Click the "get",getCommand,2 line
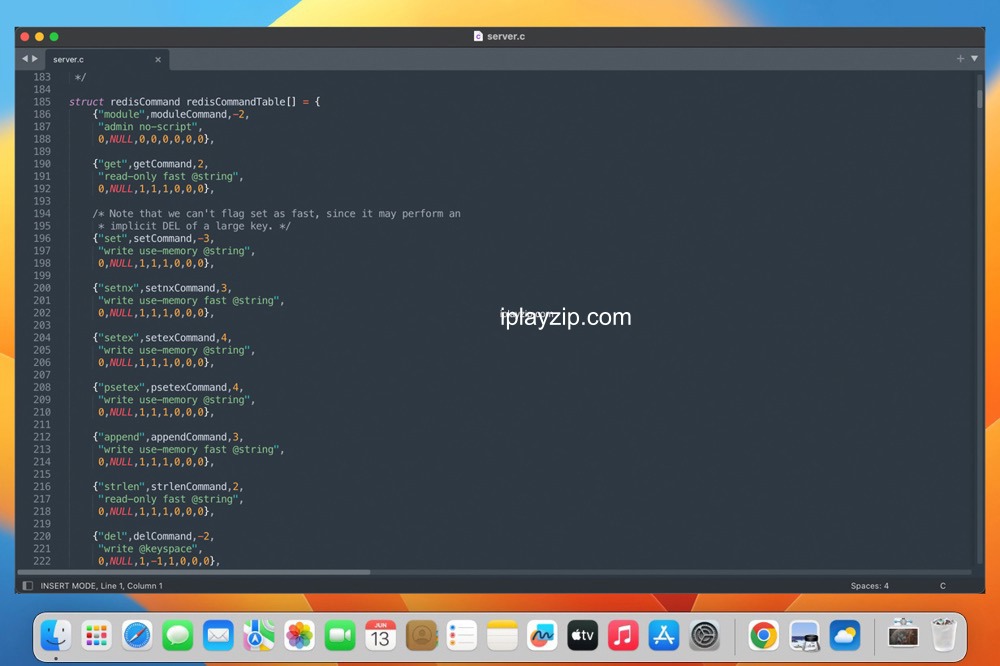This screenshot has height=666, width=1000. [x=151, y=164]
